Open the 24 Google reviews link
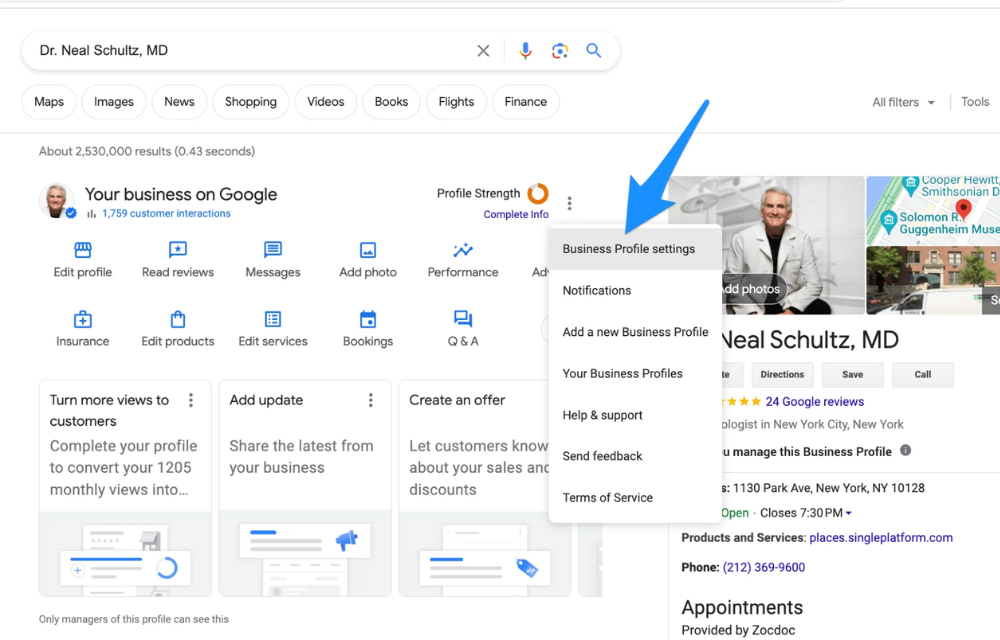The width and height of the screenshot is (1000, 640). [x=815, y=400]
